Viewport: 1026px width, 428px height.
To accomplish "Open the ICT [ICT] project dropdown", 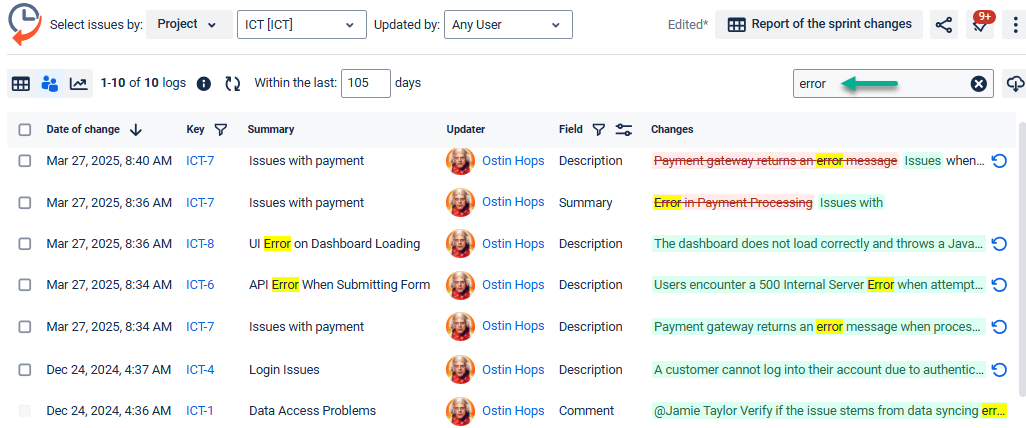I will coord(301,25).
